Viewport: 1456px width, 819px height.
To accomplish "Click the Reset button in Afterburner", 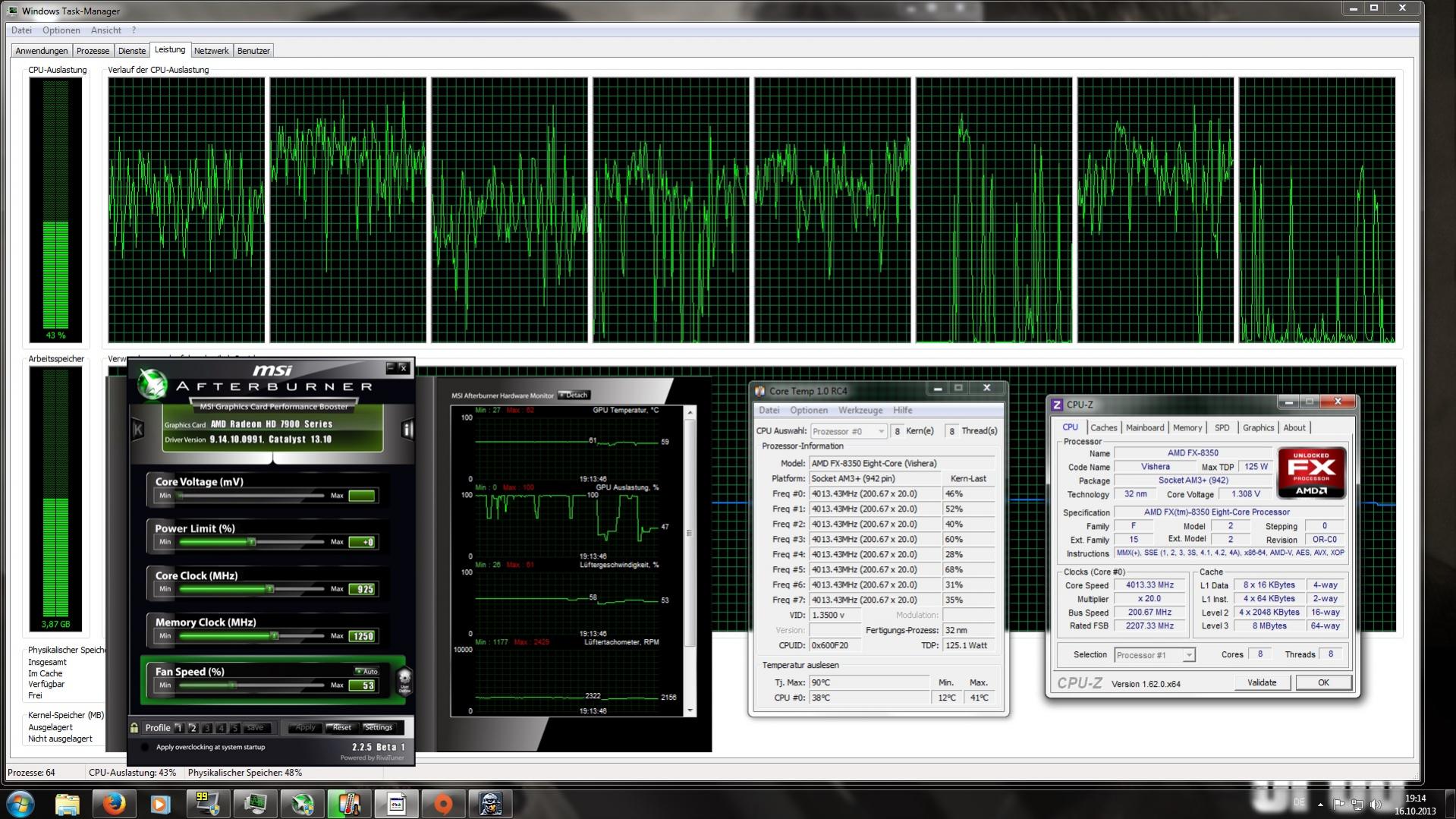I will coord(342,728).
